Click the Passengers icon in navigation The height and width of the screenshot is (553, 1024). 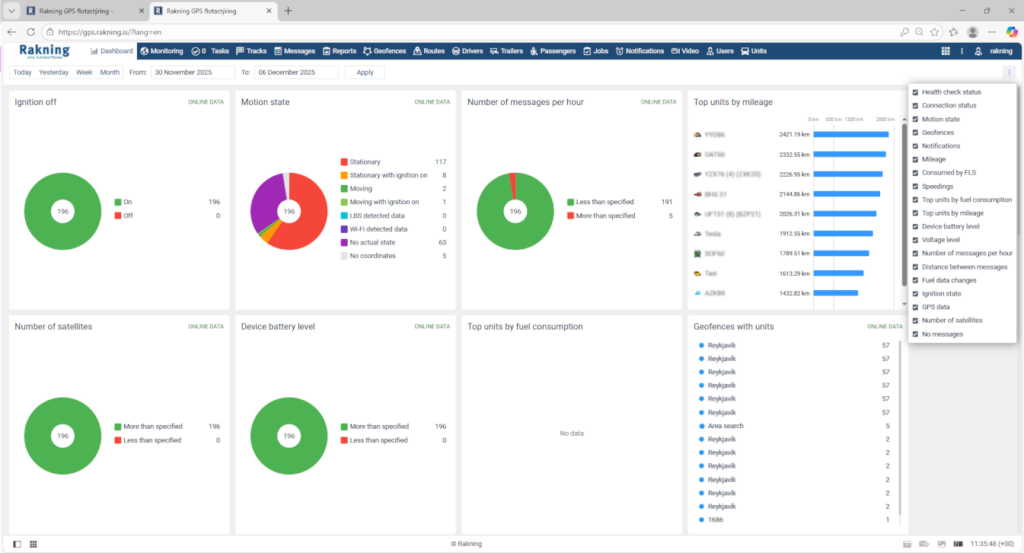tap(534, 51)
